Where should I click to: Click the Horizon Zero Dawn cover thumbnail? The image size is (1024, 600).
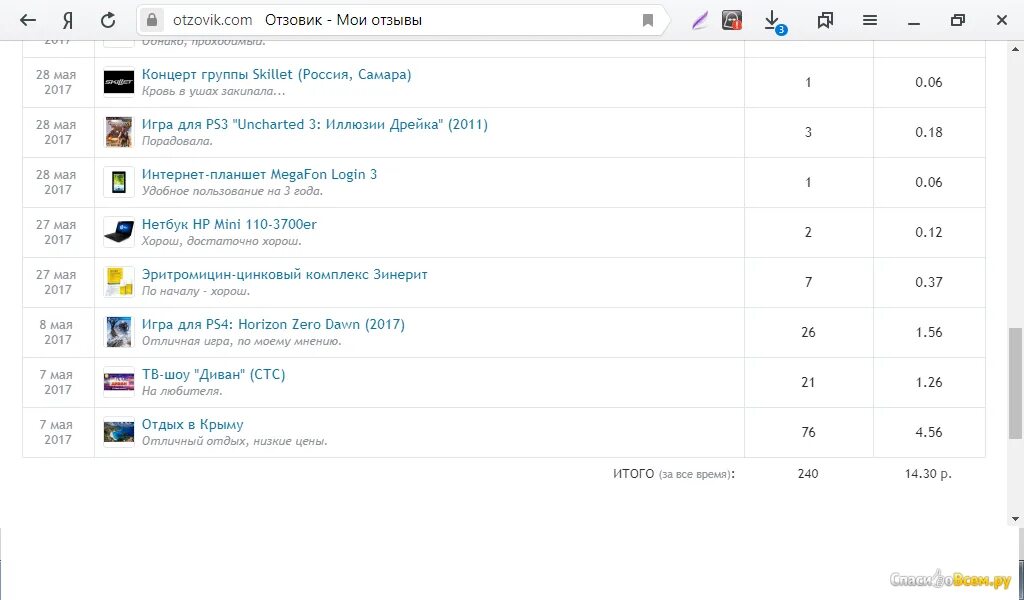click(x=119, y=332)
